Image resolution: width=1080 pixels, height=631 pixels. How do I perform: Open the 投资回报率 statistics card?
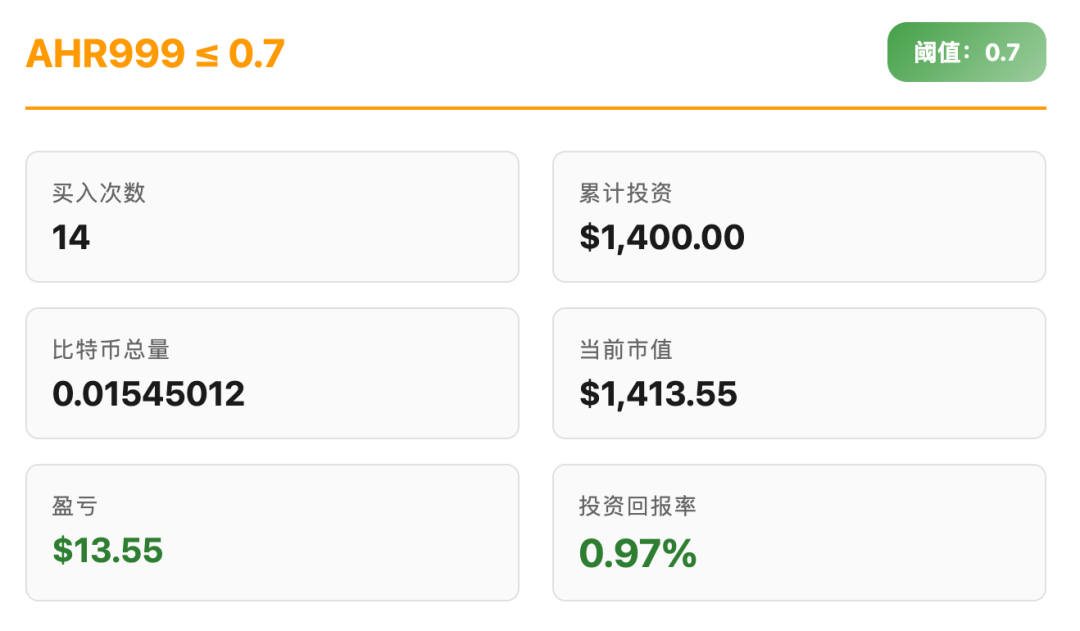coord(799,532)
